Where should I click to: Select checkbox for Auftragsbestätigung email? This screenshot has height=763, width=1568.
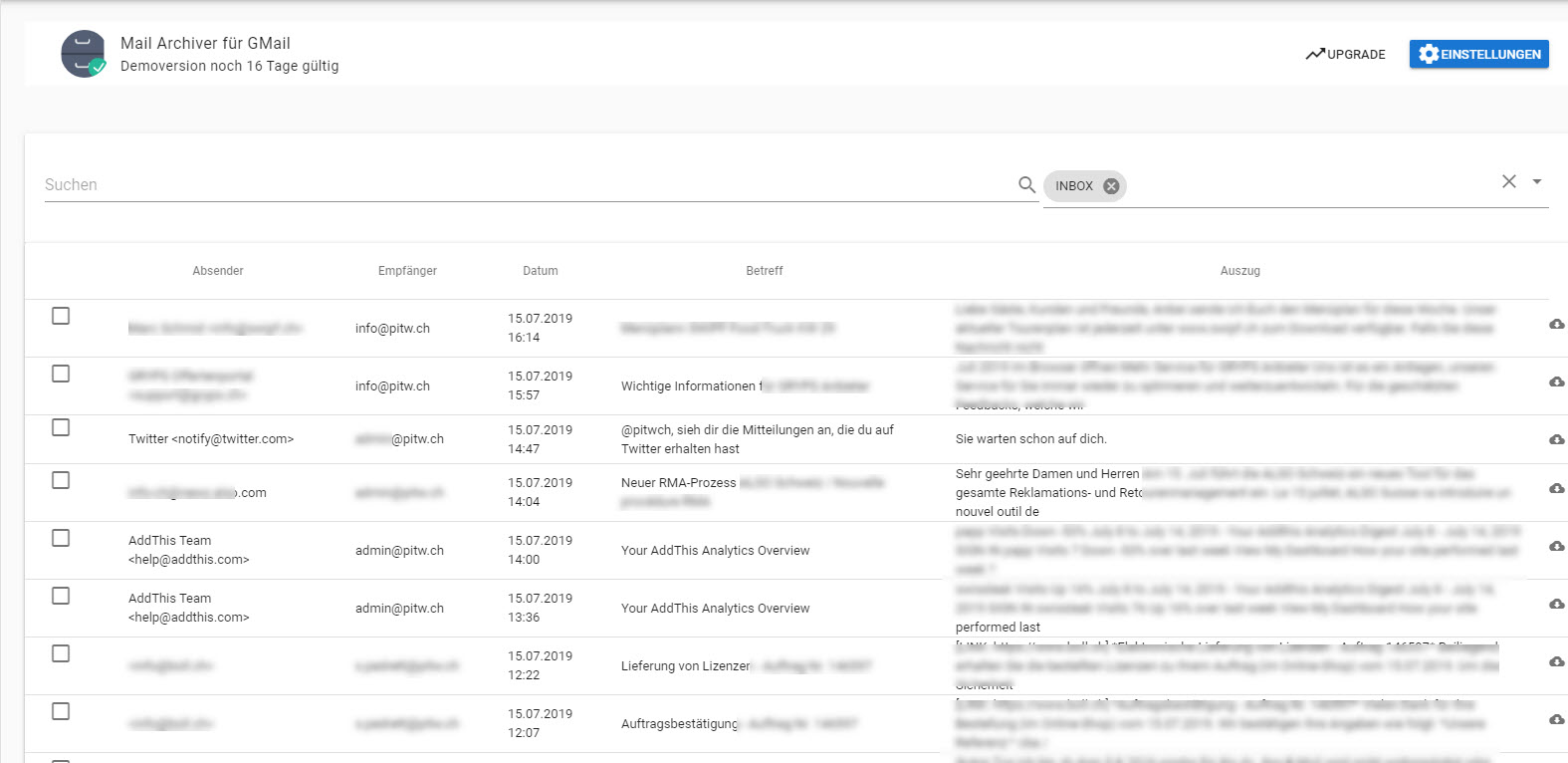click(61, 711)
